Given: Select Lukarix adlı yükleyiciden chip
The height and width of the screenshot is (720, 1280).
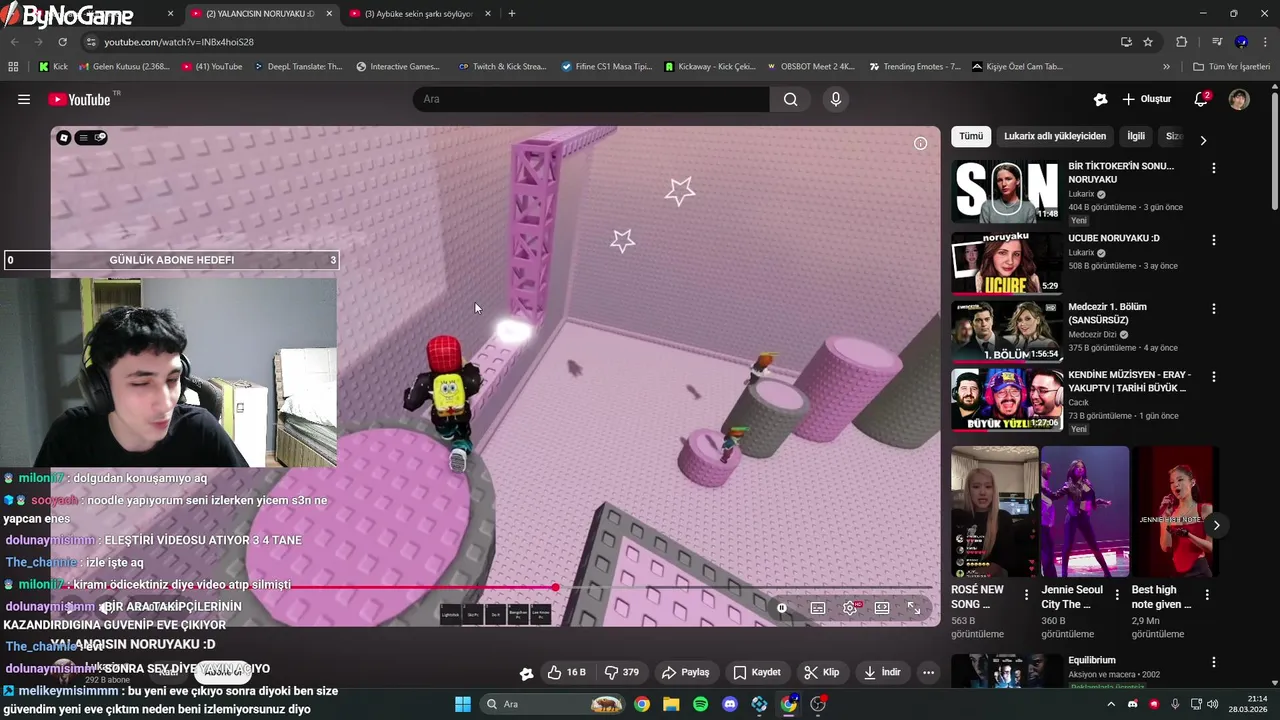Looking at the screenshot, I should (x=1055, y=136).
